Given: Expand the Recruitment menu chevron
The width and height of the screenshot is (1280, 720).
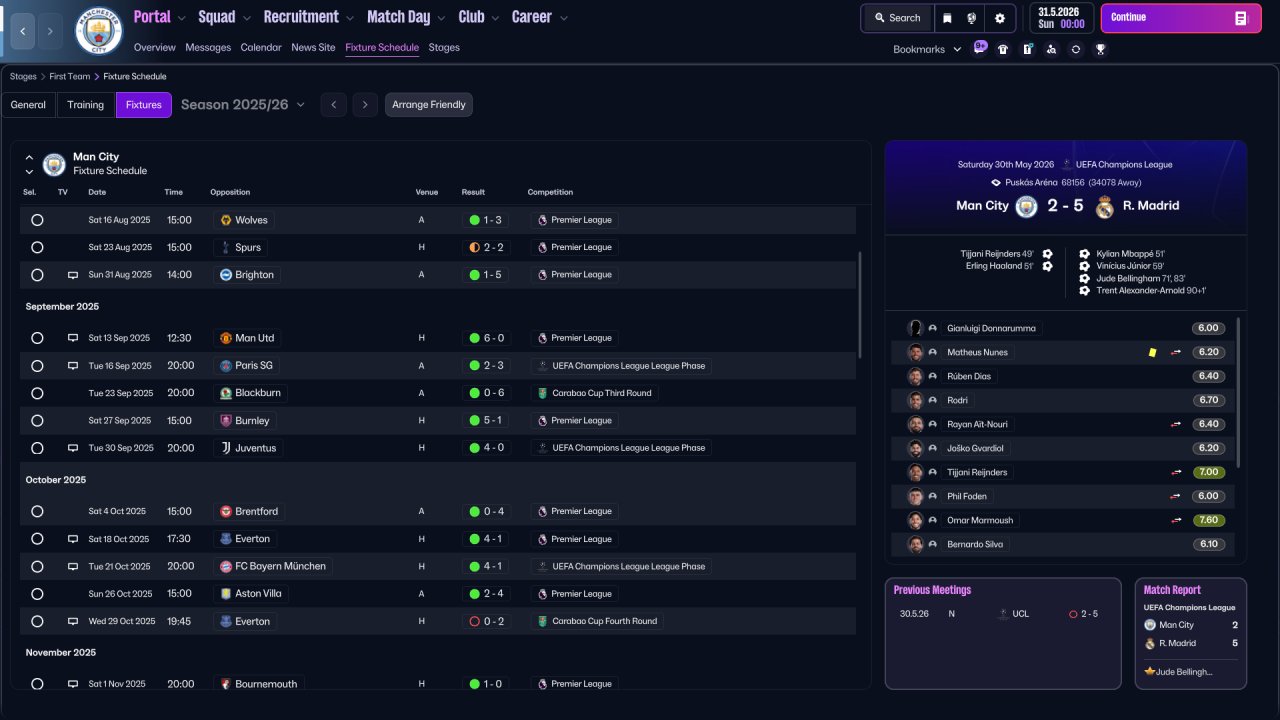Looking at the screenshot, I should pos(349,18).
